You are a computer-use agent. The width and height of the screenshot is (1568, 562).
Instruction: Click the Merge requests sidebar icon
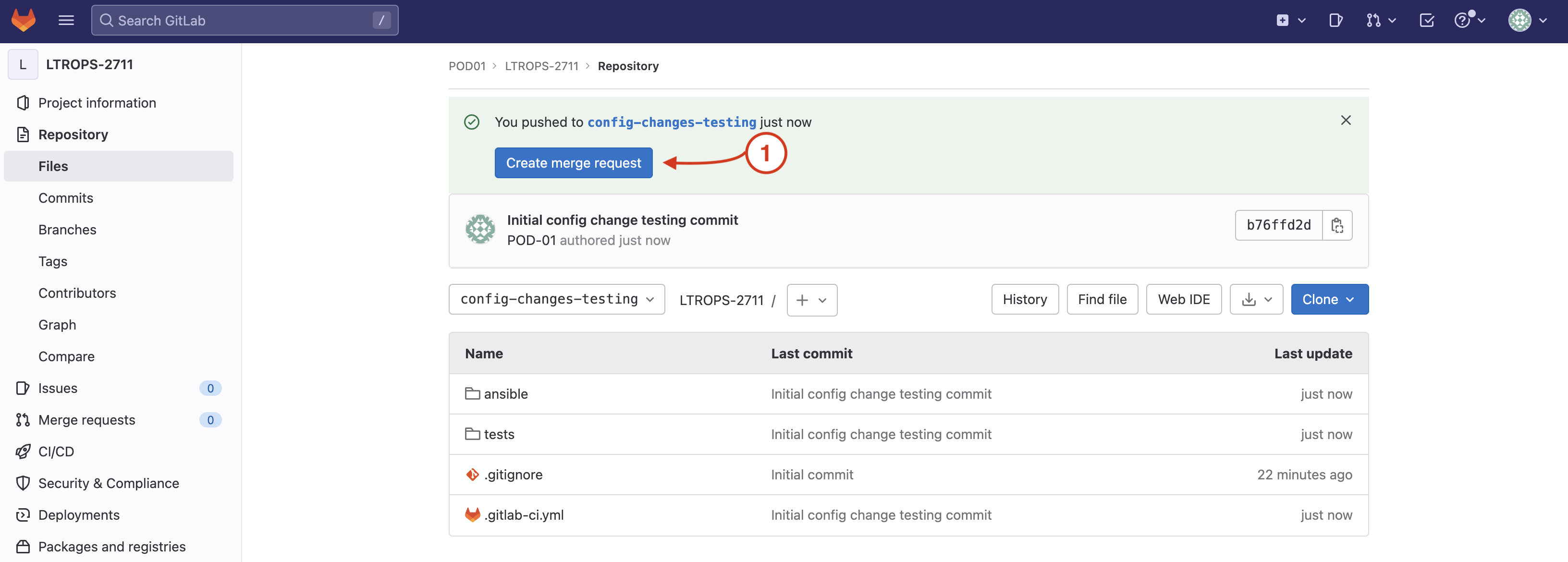click(23, 419)
